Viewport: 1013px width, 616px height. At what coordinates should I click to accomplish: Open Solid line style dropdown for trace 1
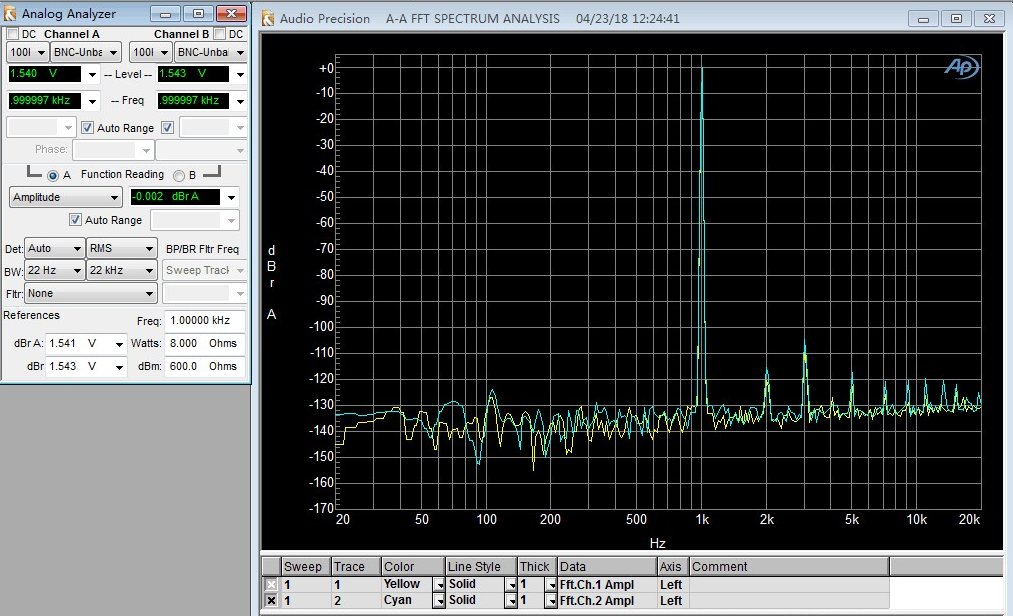point(511,584)
